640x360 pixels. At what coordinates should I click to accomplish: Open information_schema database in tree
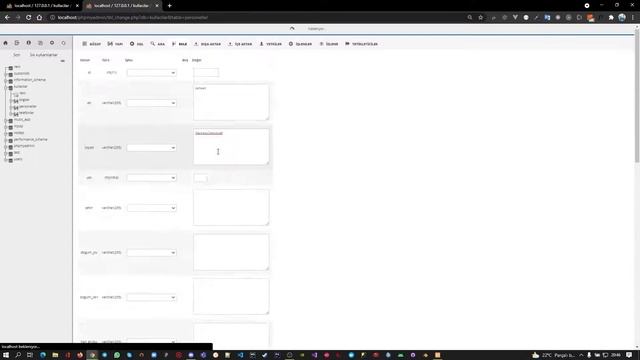(30, 80)
